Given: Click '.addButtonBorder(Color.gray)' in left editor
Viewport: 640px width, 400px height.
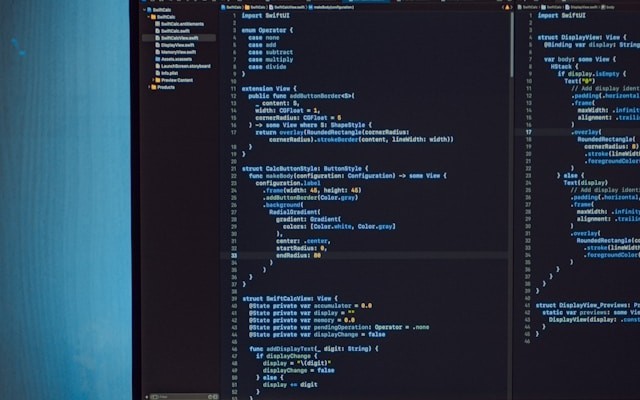Looking at the screenshot, I should (310, 197).
